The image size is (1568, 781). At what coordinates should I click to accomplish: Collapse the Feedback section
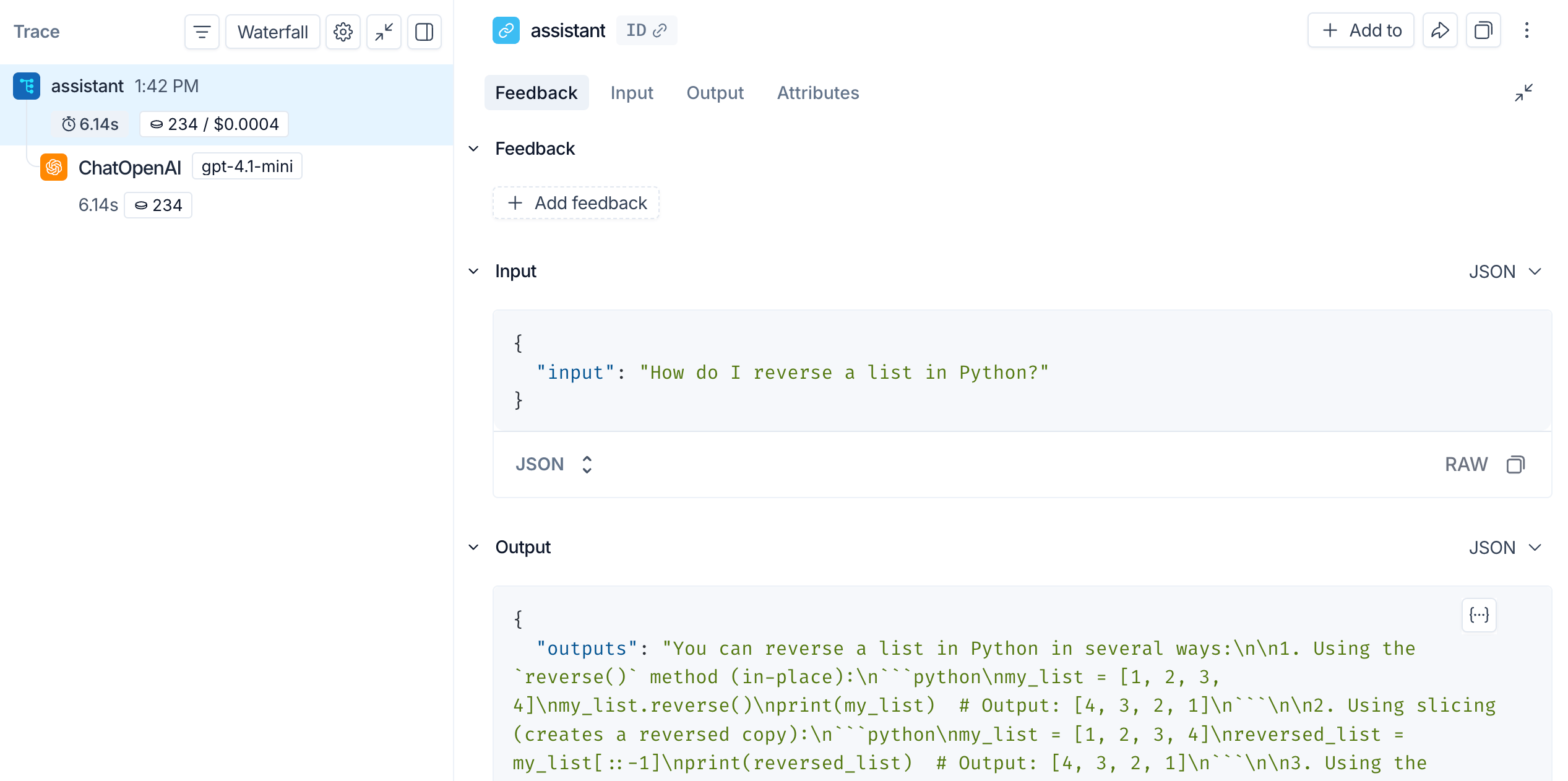473,149
